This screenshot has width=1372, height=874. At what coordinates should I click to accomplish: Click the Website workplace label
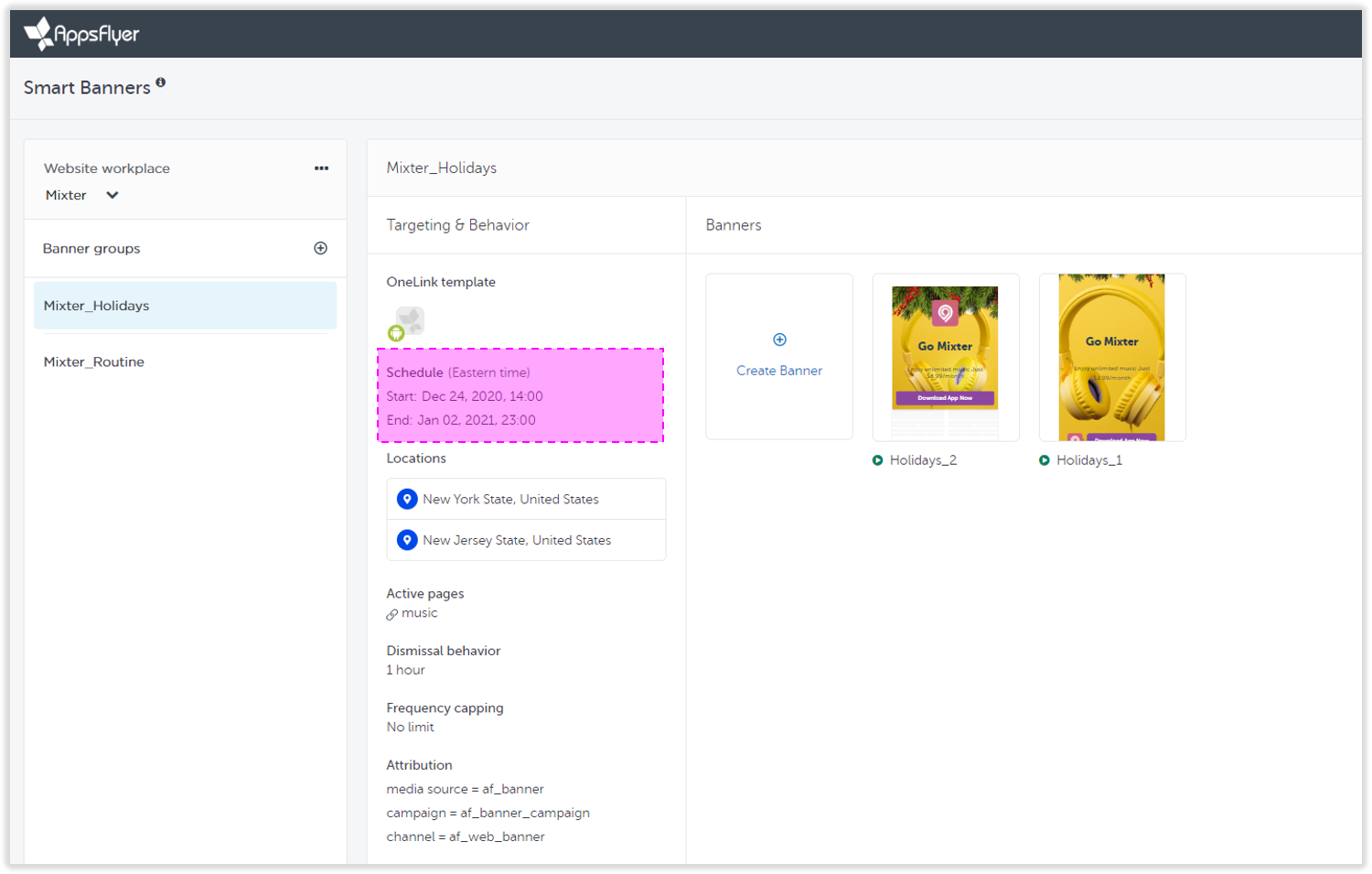point(107,168)
